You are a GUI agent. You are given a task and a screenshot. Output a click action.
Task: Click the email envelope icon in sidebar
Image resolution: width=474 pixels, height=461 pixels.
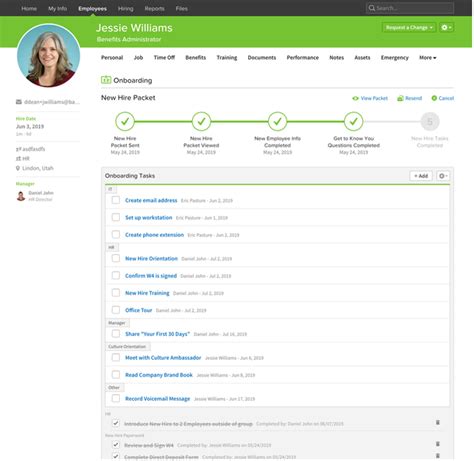pos(19,102)
